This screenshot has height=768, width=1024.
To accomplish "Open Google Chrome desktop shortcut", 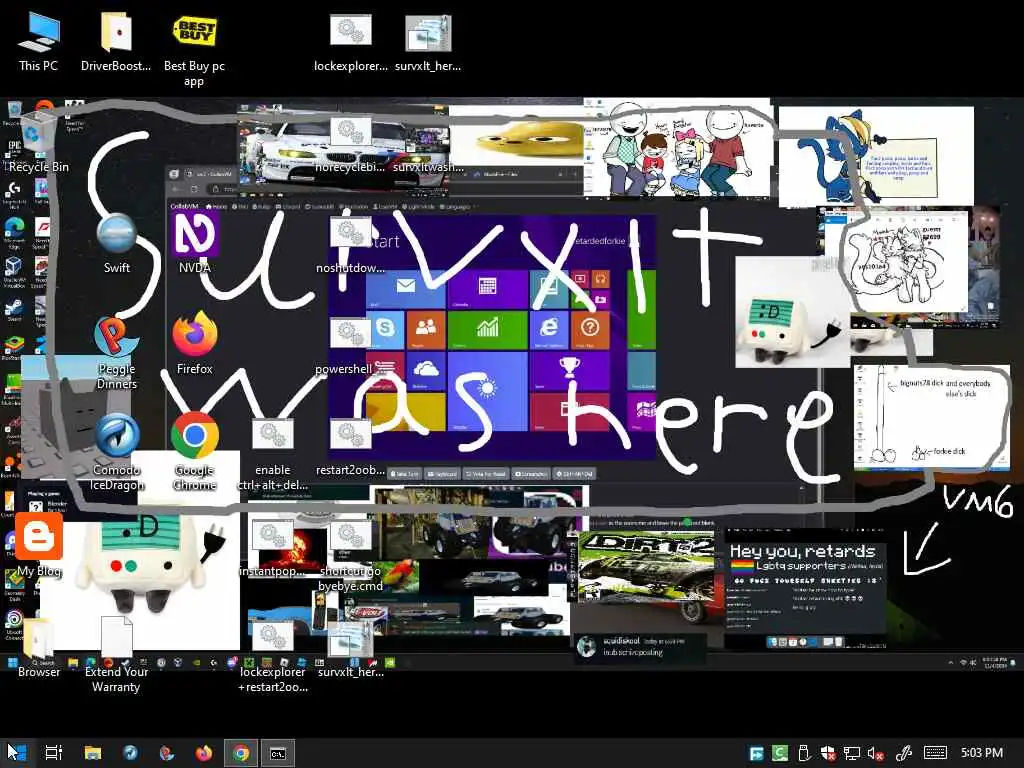I will 194,453.
